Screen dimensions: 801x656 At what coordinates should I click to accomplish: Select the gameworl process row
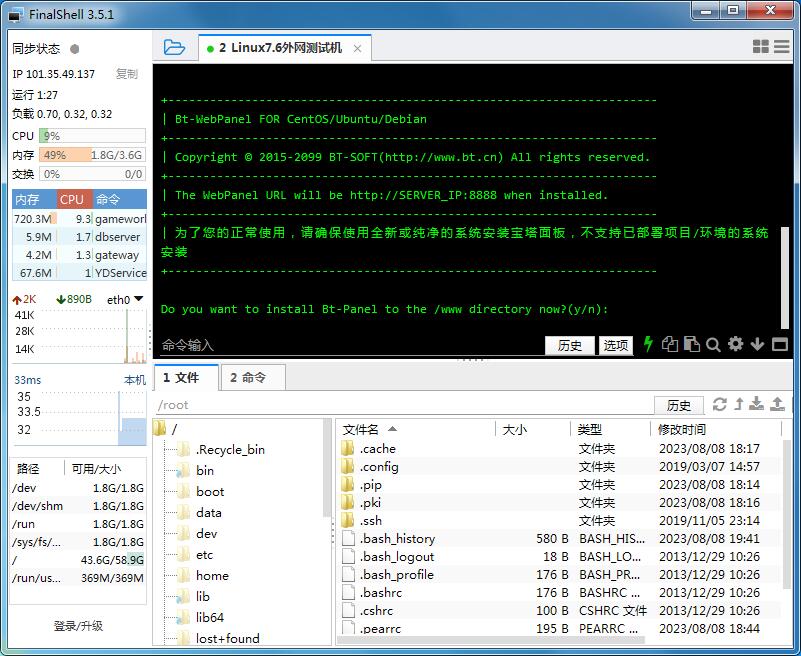[x=79, y=219]
